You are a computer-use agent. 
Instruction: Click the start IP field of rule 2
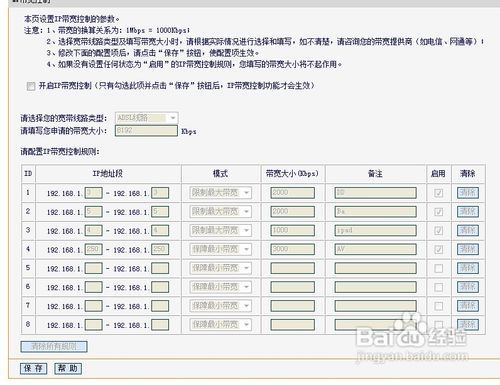coord(93,212)
